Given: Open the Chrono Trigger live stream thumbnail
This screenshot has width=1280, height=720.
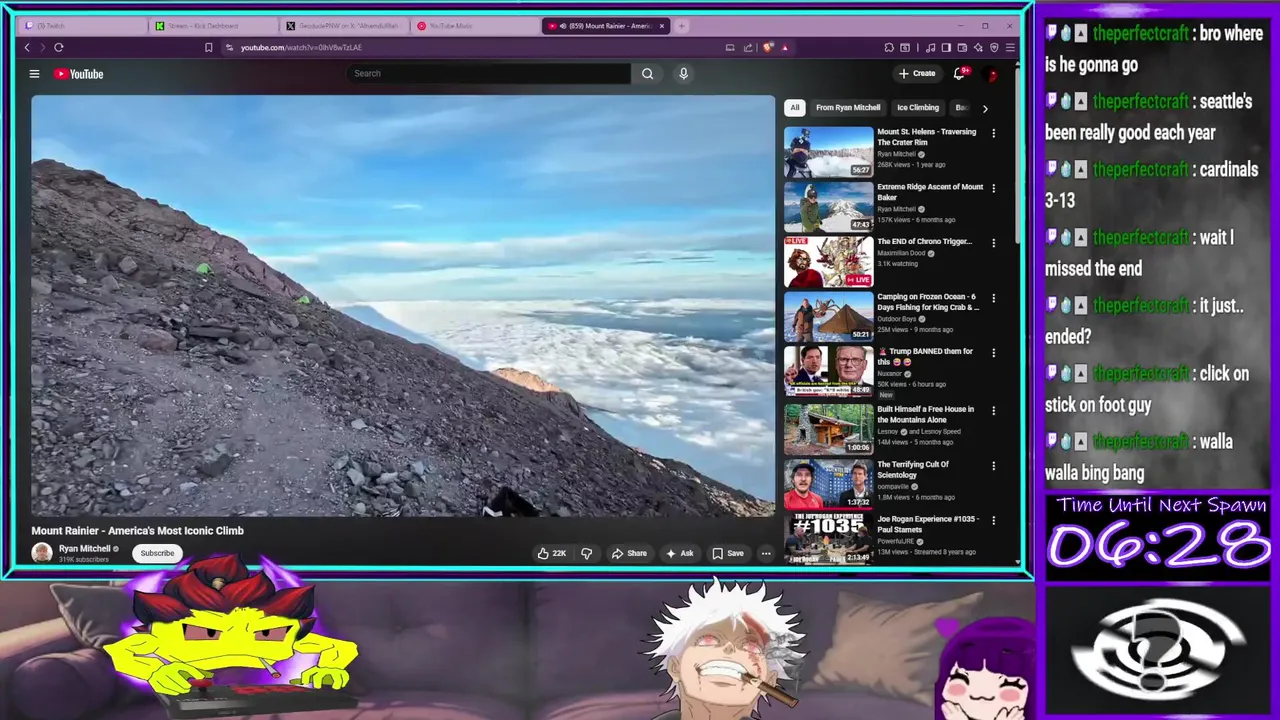Looking at the screenshot, I should [x=828, y=262].
